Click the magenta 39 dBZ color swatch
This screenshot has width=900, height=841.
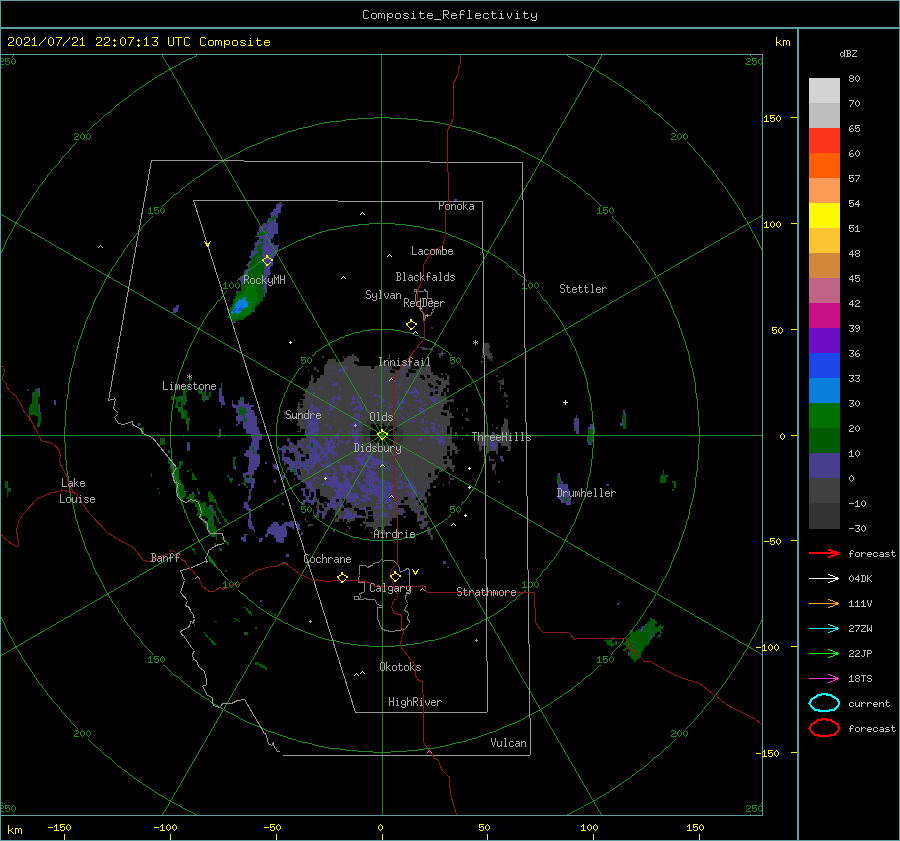point(824,316)
